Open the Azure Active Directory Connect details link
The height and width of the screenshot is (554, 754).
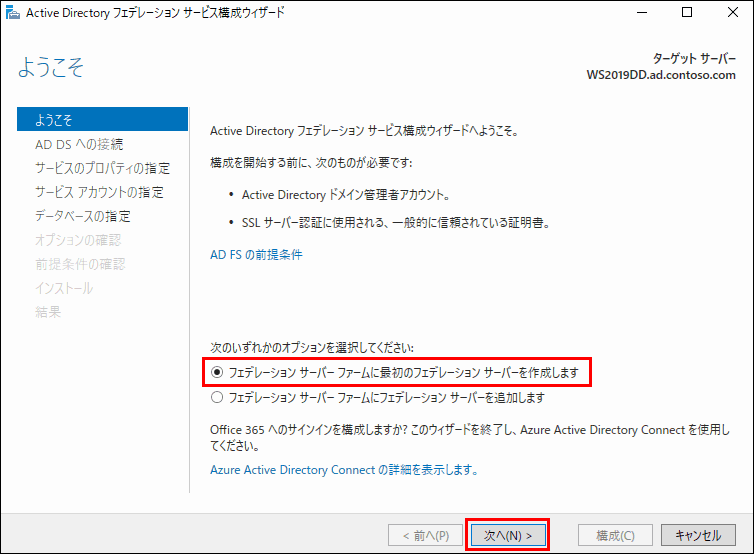click(344, 469)
